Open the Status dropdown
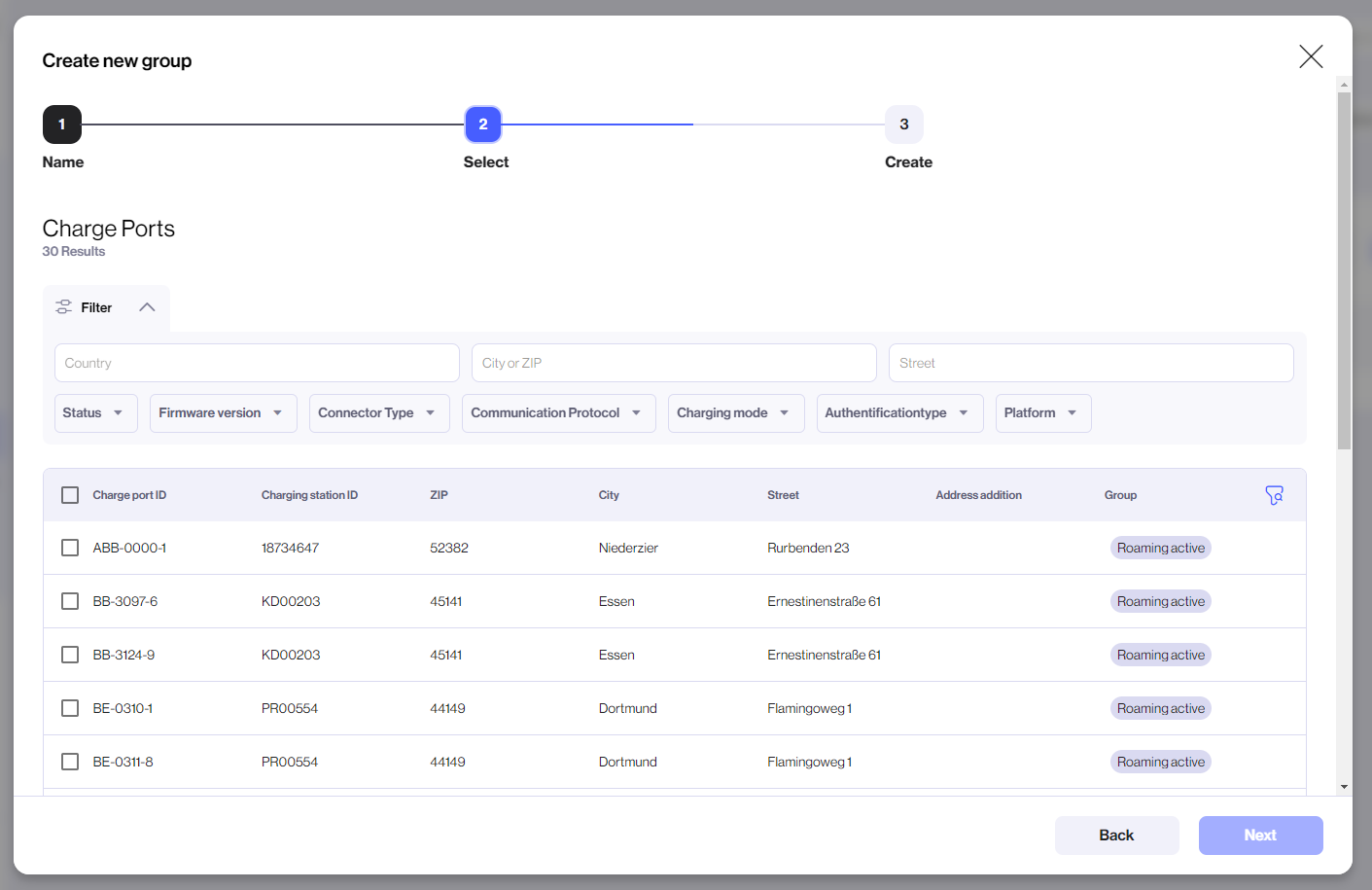Viewport: 1372px width, 890px height. [95, 413]
